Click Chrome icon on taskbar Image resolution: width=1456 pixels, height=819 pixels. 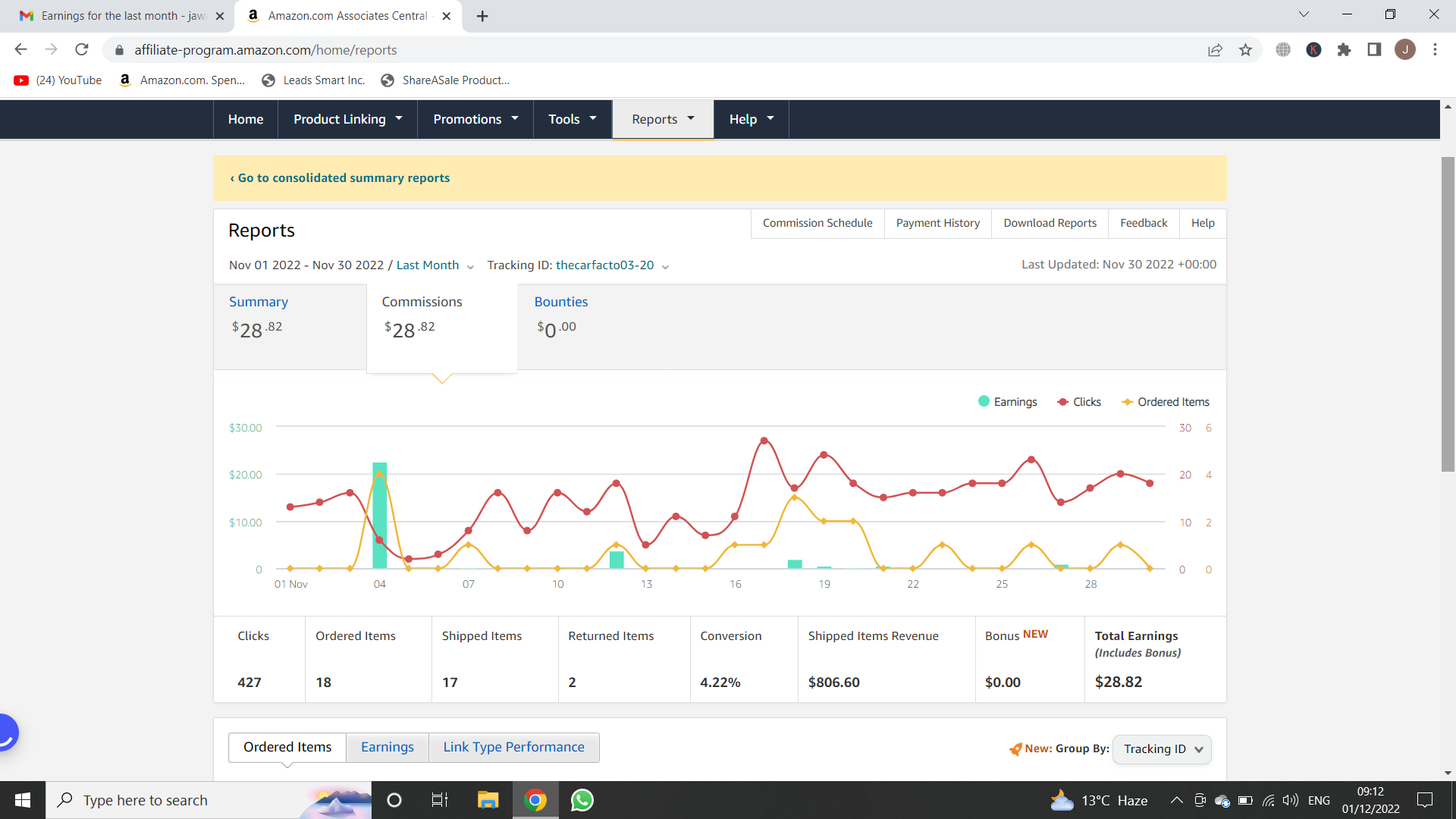[x=535, y=800]
